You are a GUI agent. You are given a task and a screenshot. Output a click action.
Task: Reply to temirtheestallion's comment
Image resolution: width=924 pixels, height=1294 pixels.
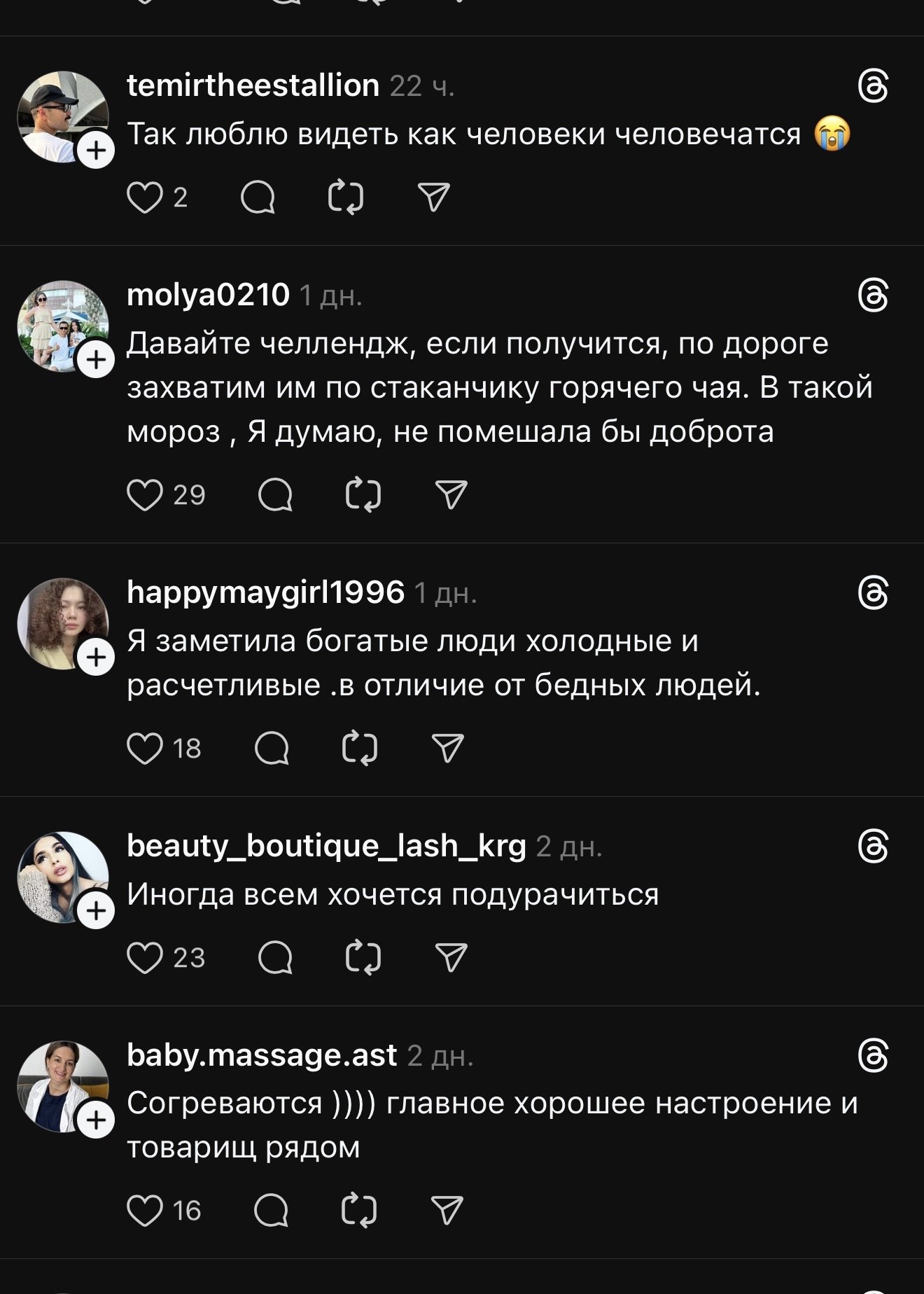(x=258, y=197)
